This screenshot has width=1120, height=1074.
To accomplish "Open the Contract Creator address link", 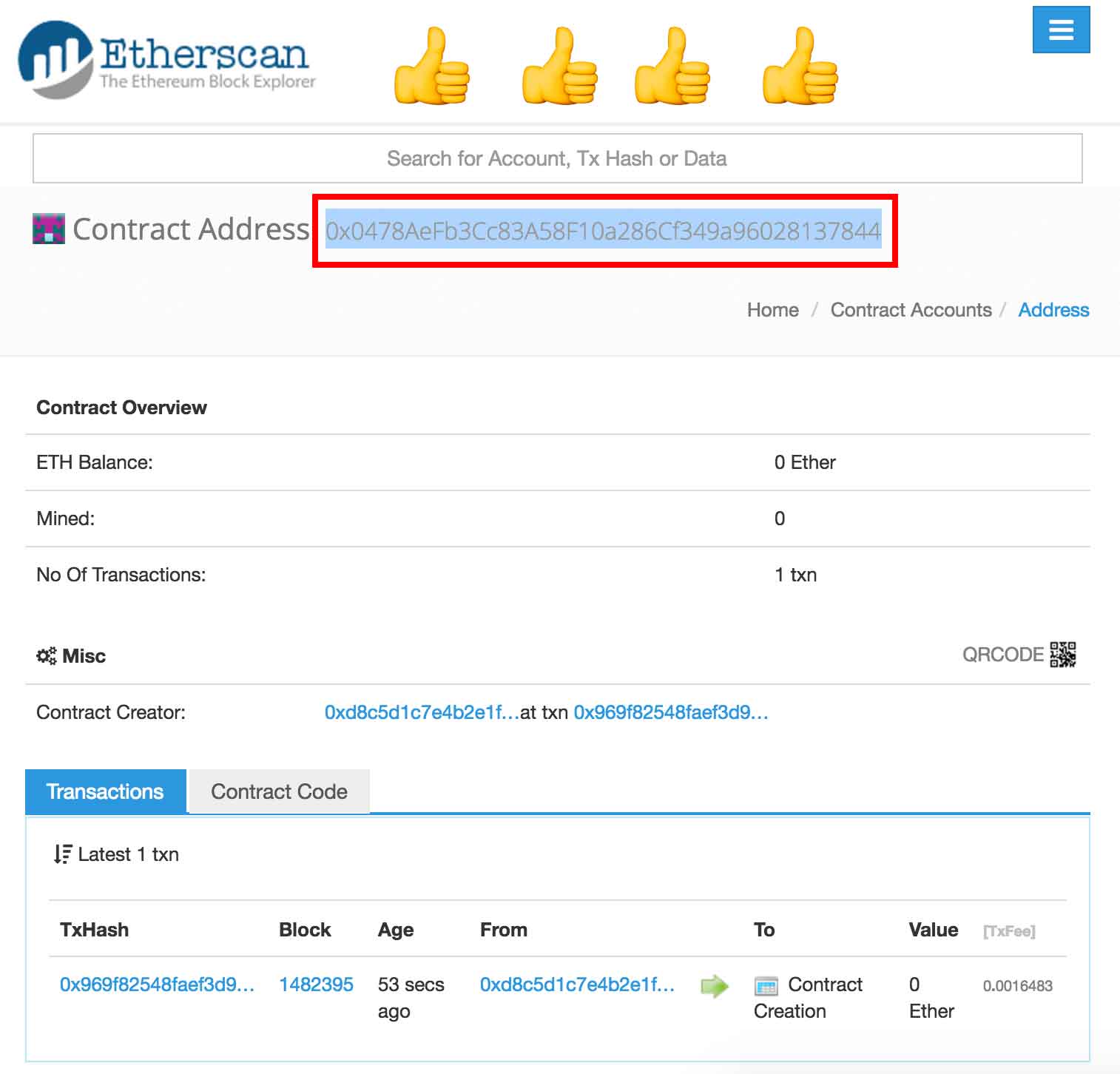I will (x=422, y=712).
